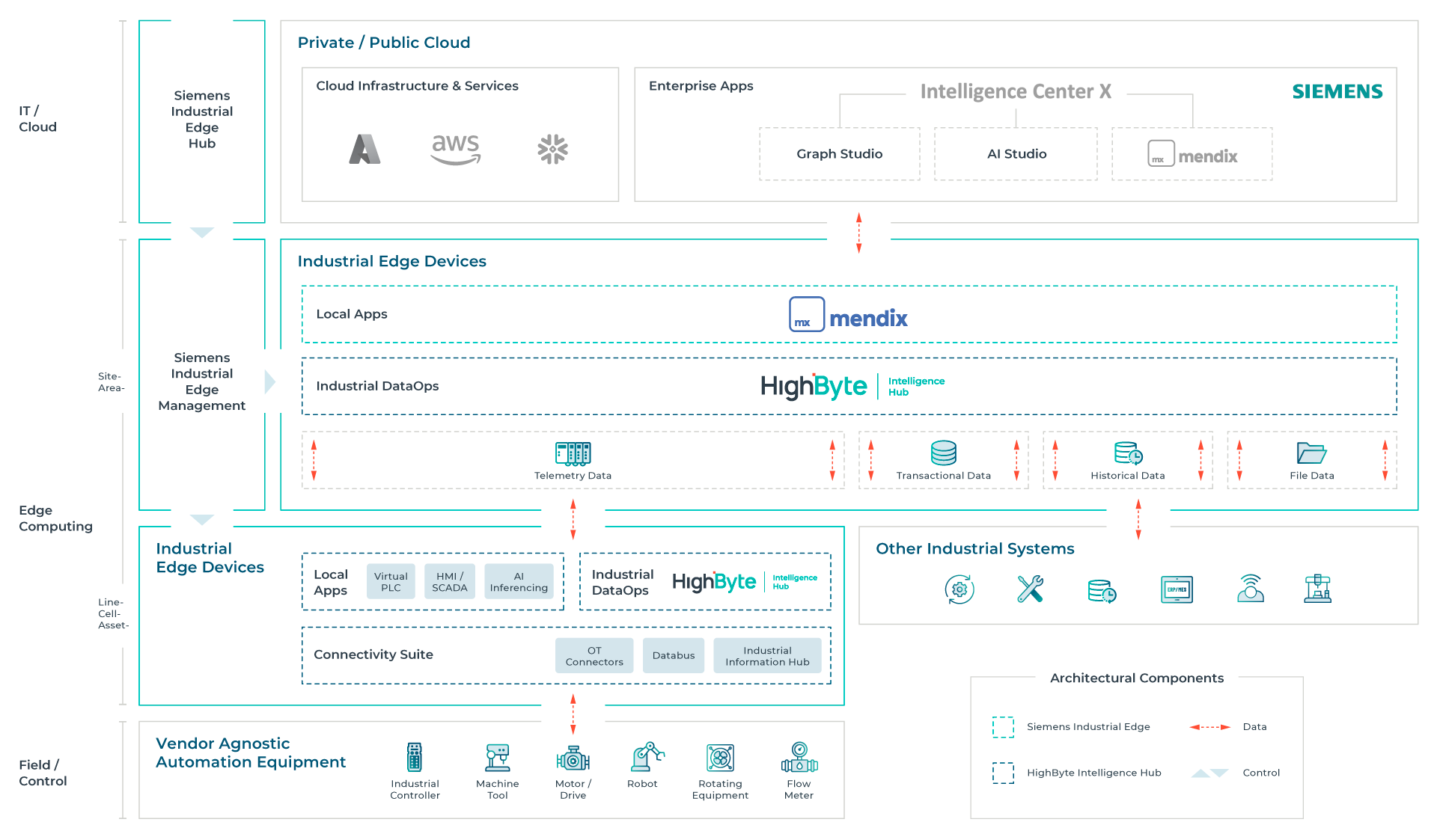This screenshot has height=840, width=1437.
Task: Select the Graph Studio box
Action: (x=840, y=154)
